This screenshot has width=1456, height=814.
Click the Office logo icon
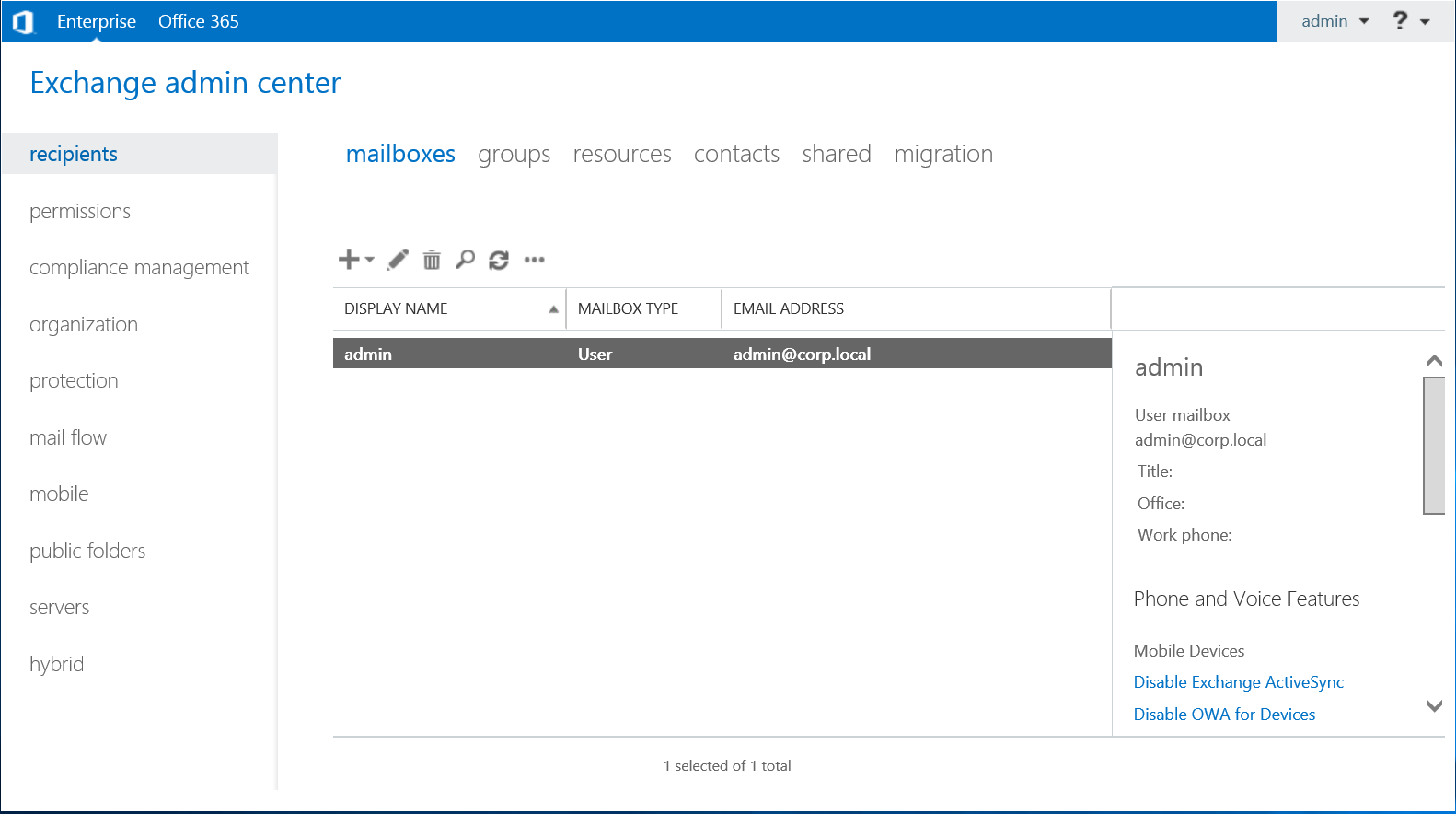(23, 21)
